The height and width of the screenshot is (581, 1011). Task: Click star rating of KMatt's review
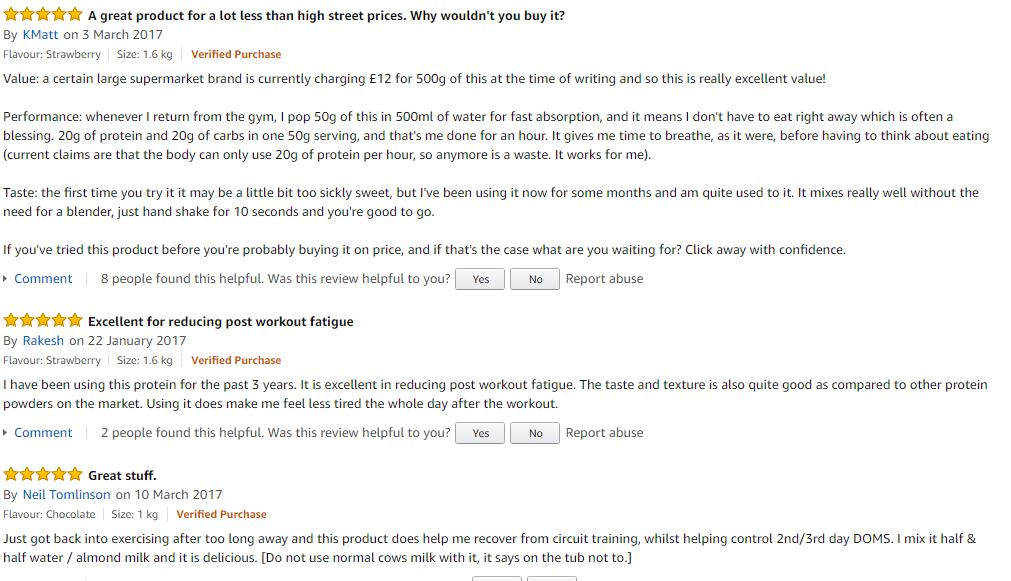click(43, 14)
